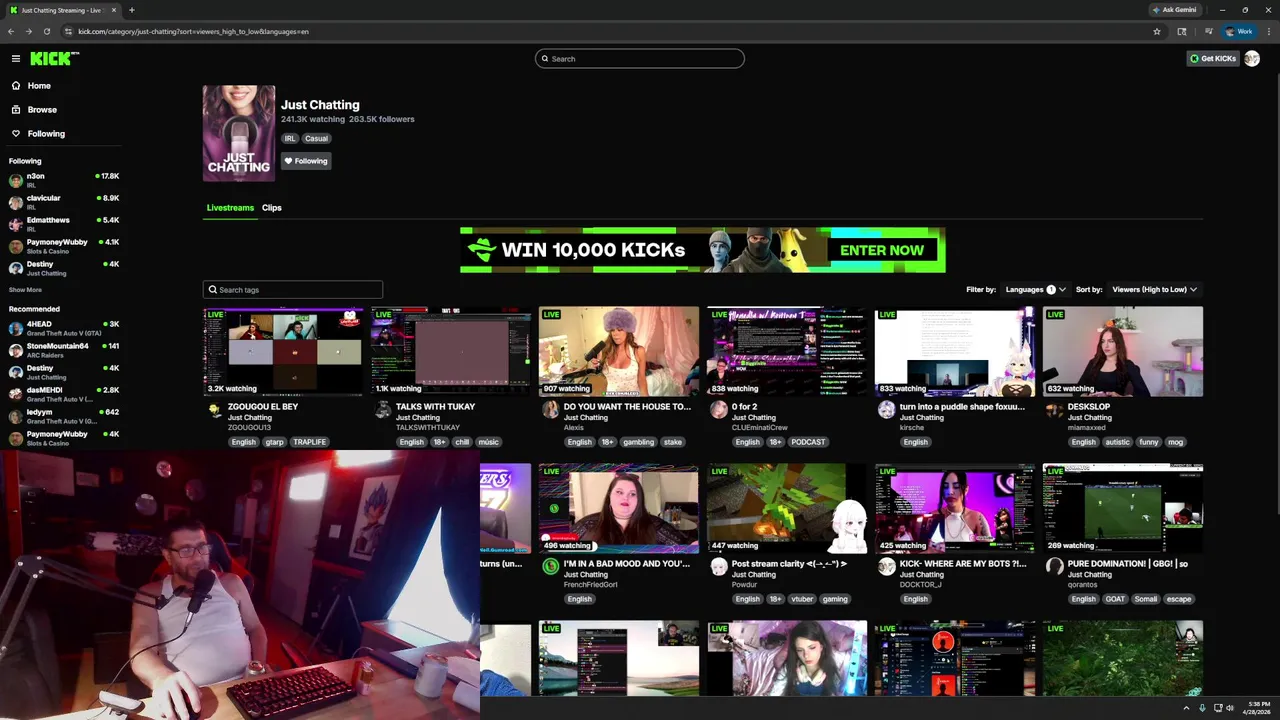Select the PODCAST tag

[x=808, y=442]
